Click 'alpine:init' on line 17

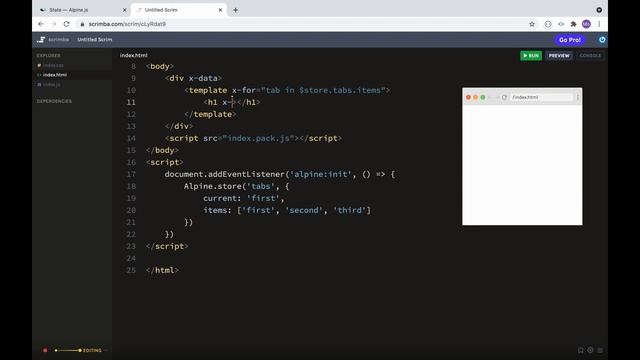(x=320, y=174)
